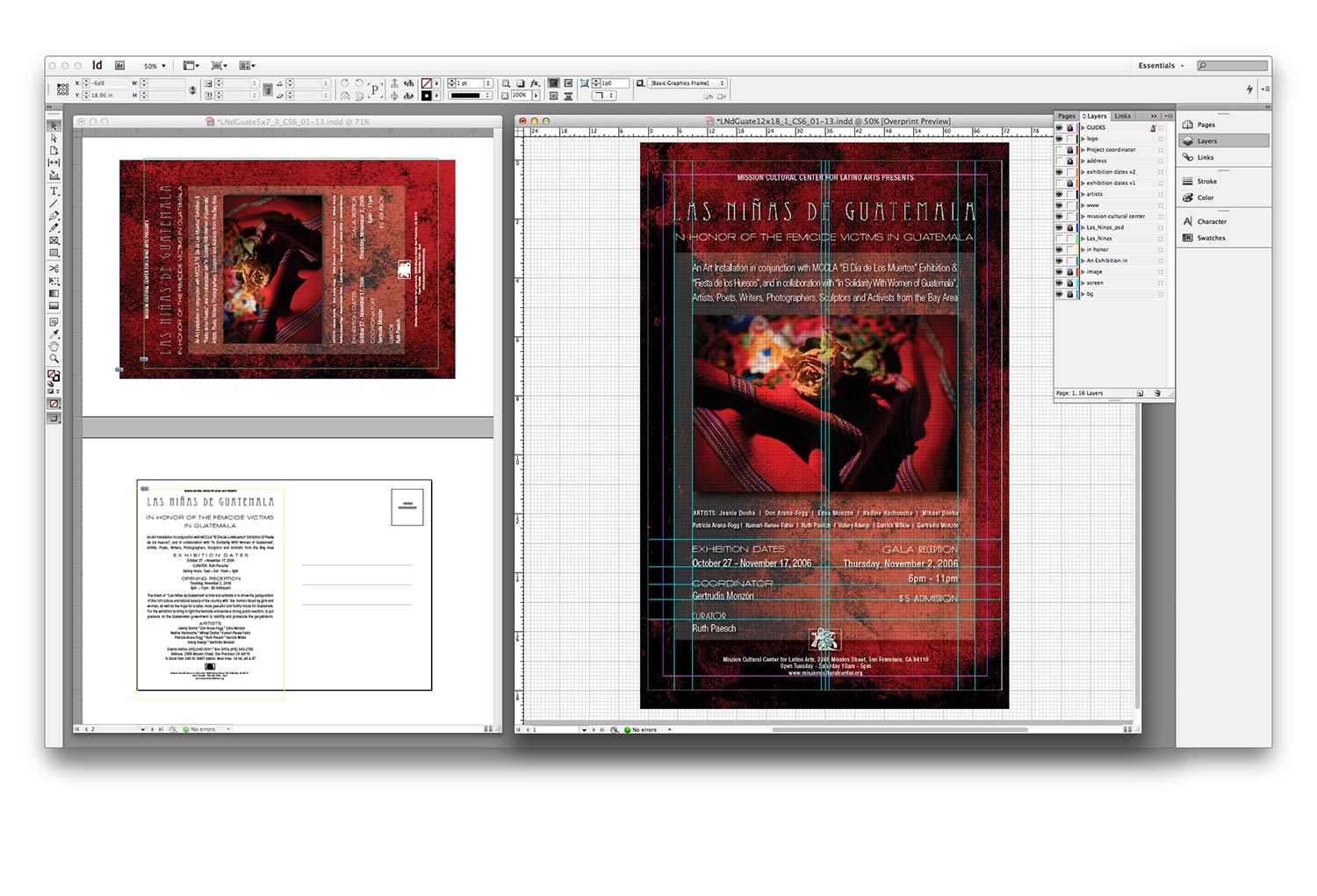Select the Rectangle Frame tool

point(54,240)
